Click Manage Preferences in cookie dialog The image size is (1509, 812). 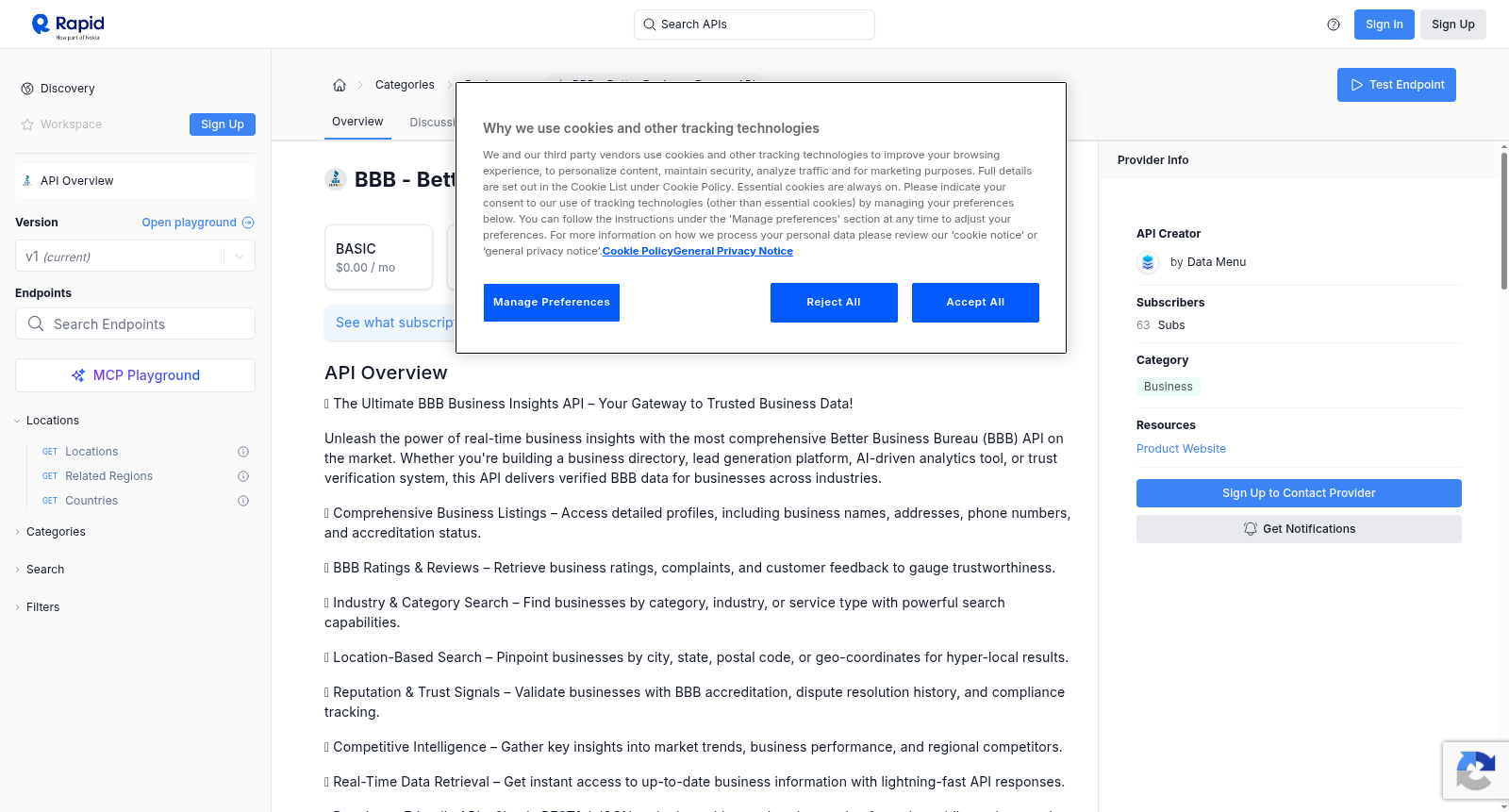[x=552, y=303]
